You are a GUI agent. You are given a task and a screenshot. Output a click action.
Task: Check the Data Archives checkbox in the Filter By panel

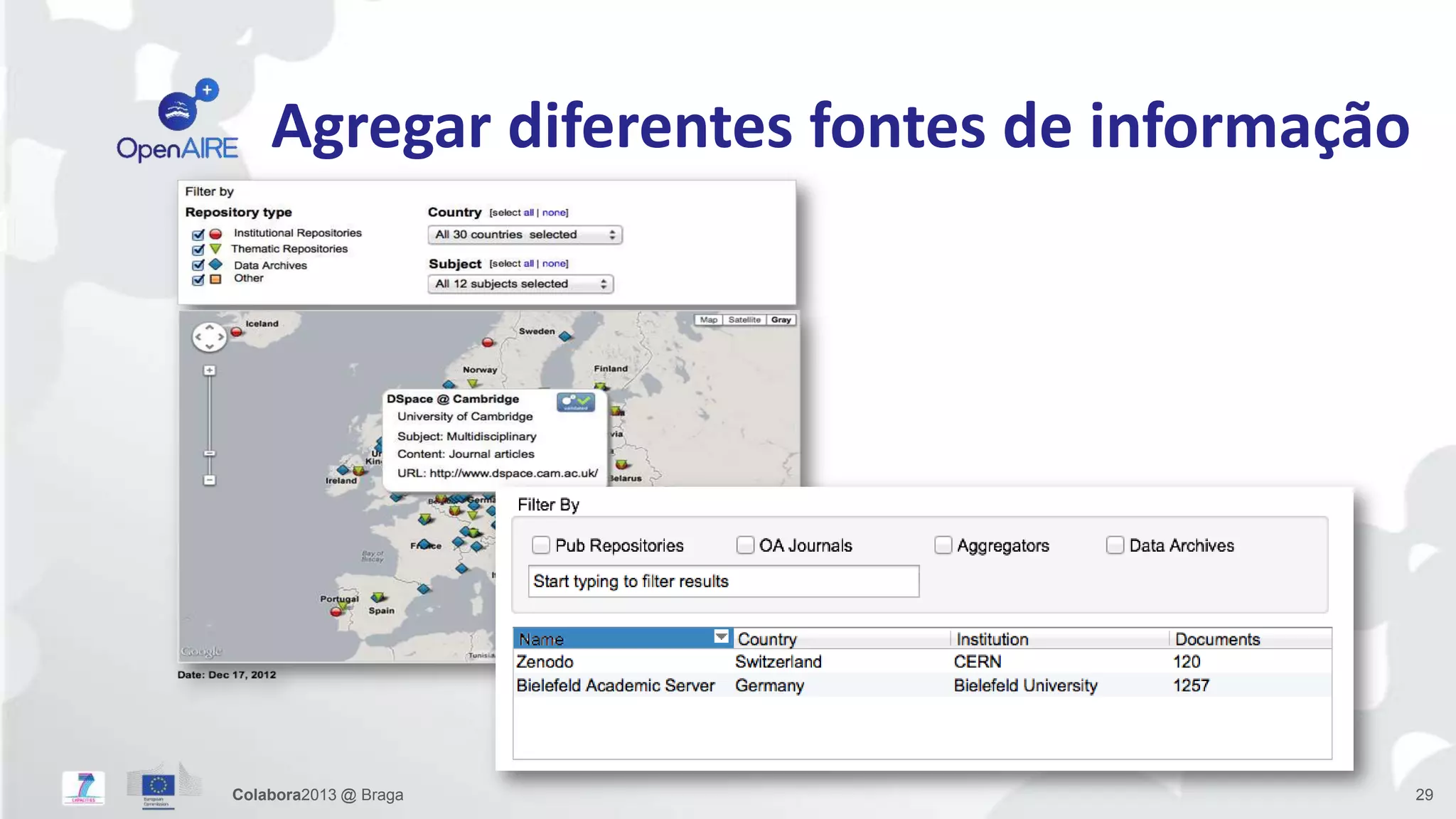click(1115, 545)
